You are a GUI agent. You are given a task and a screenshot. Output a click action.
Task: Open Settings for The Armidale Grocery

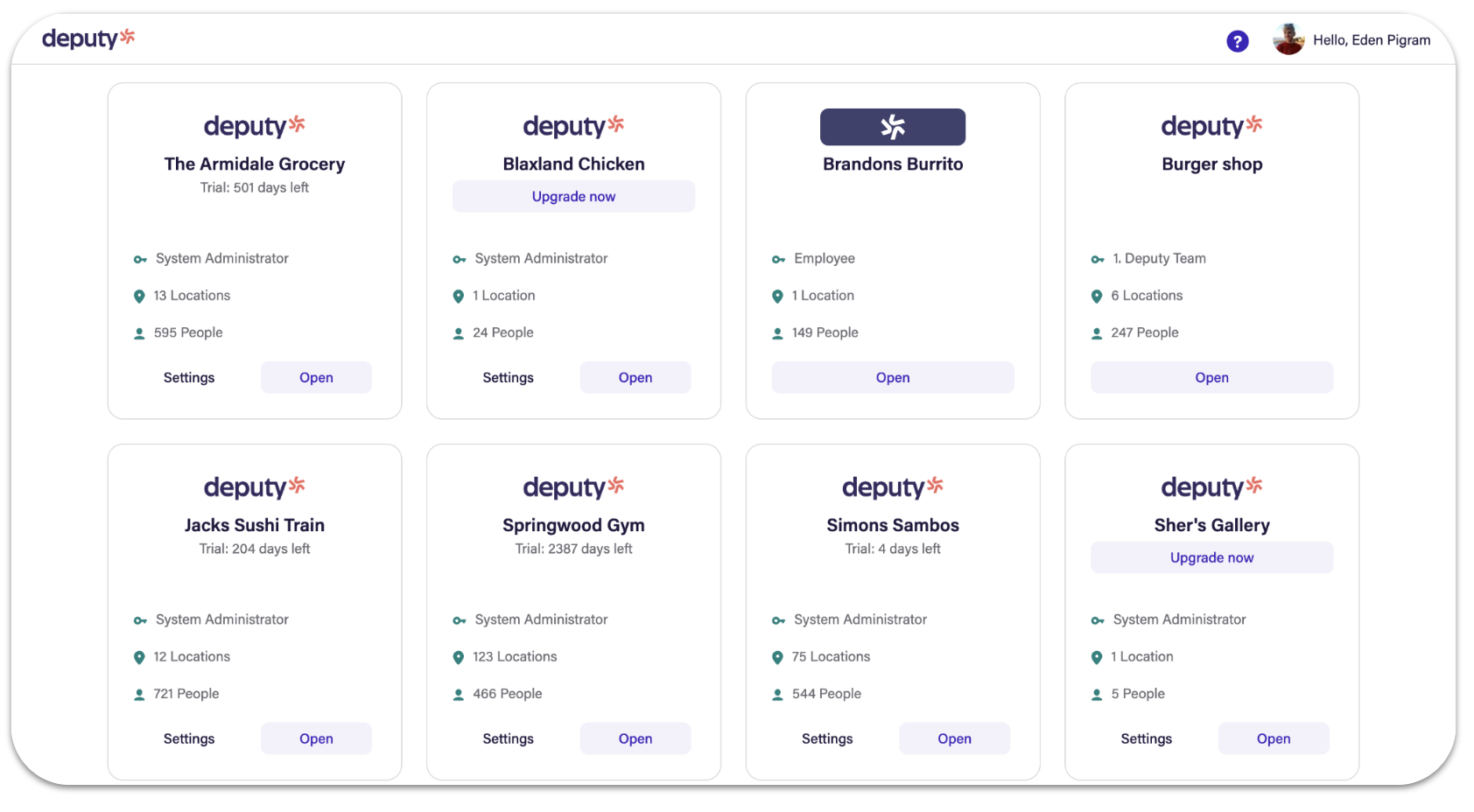[189, 377]
